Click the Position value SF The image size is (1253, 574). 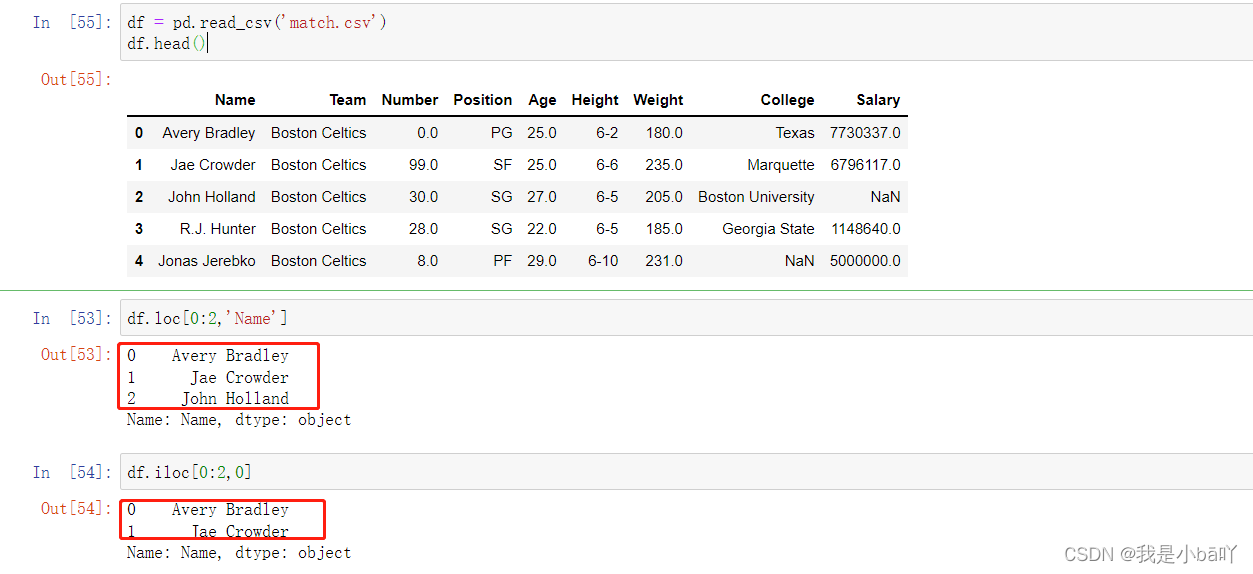point(503,165)
